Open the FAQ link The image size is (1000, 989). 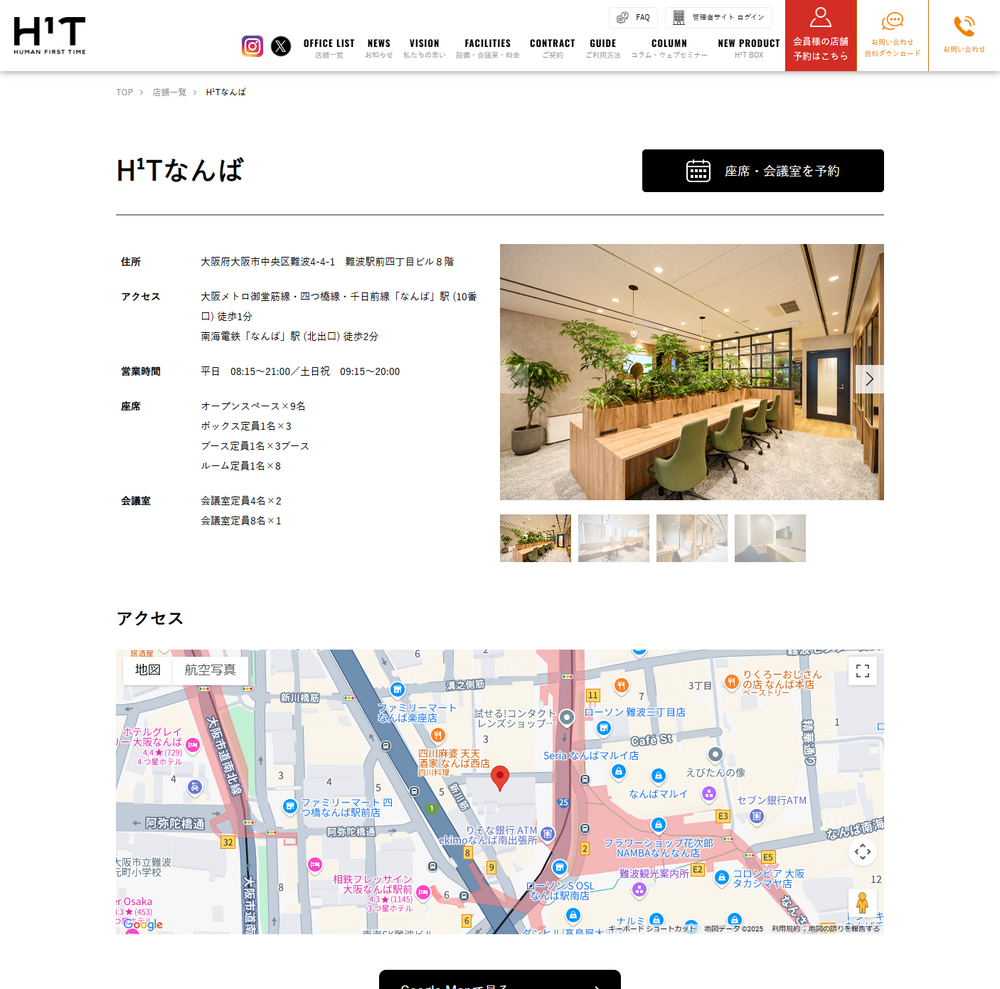[x=633, y=17]
